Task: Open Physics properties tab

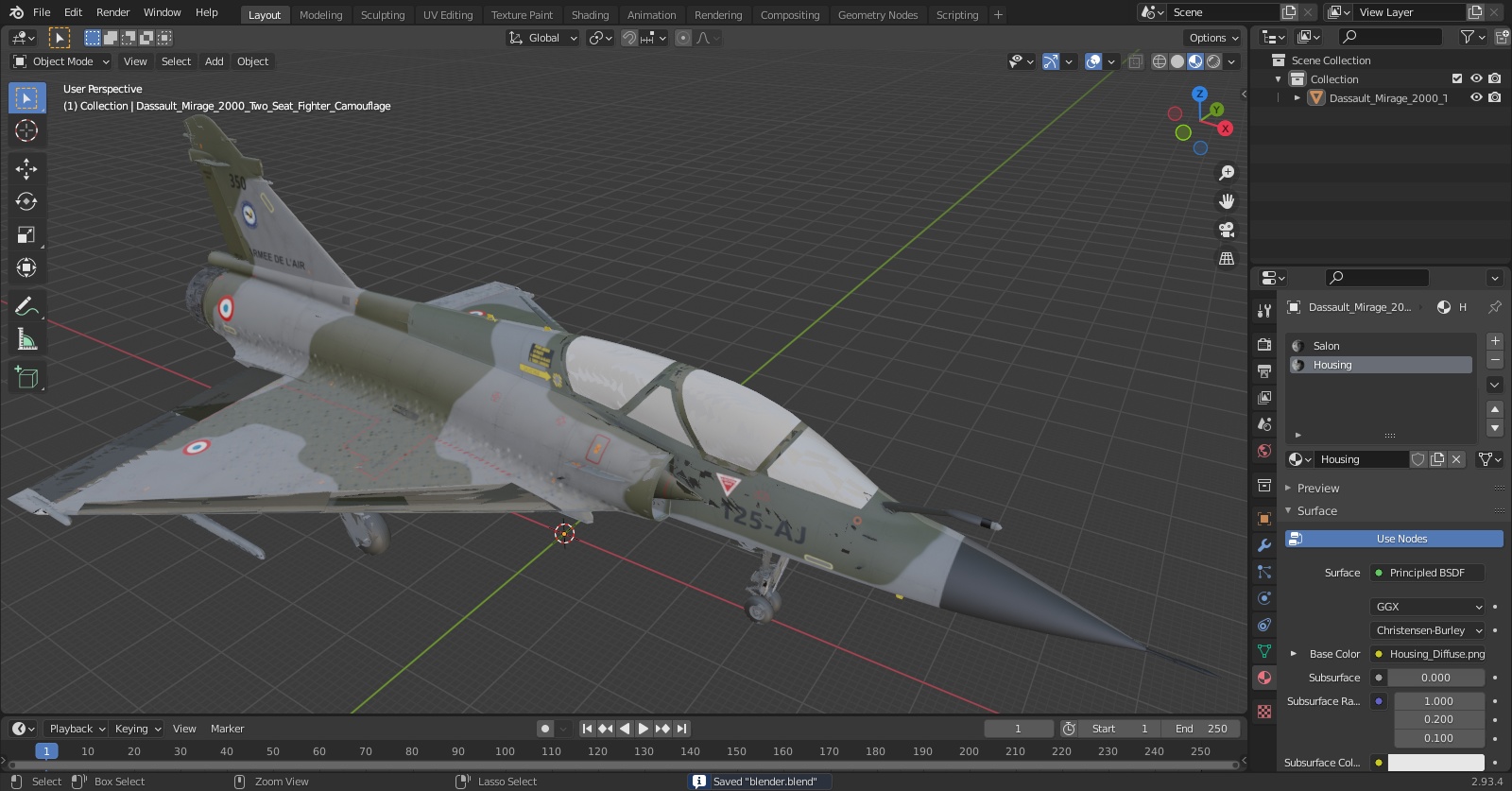Action: 1264,598
